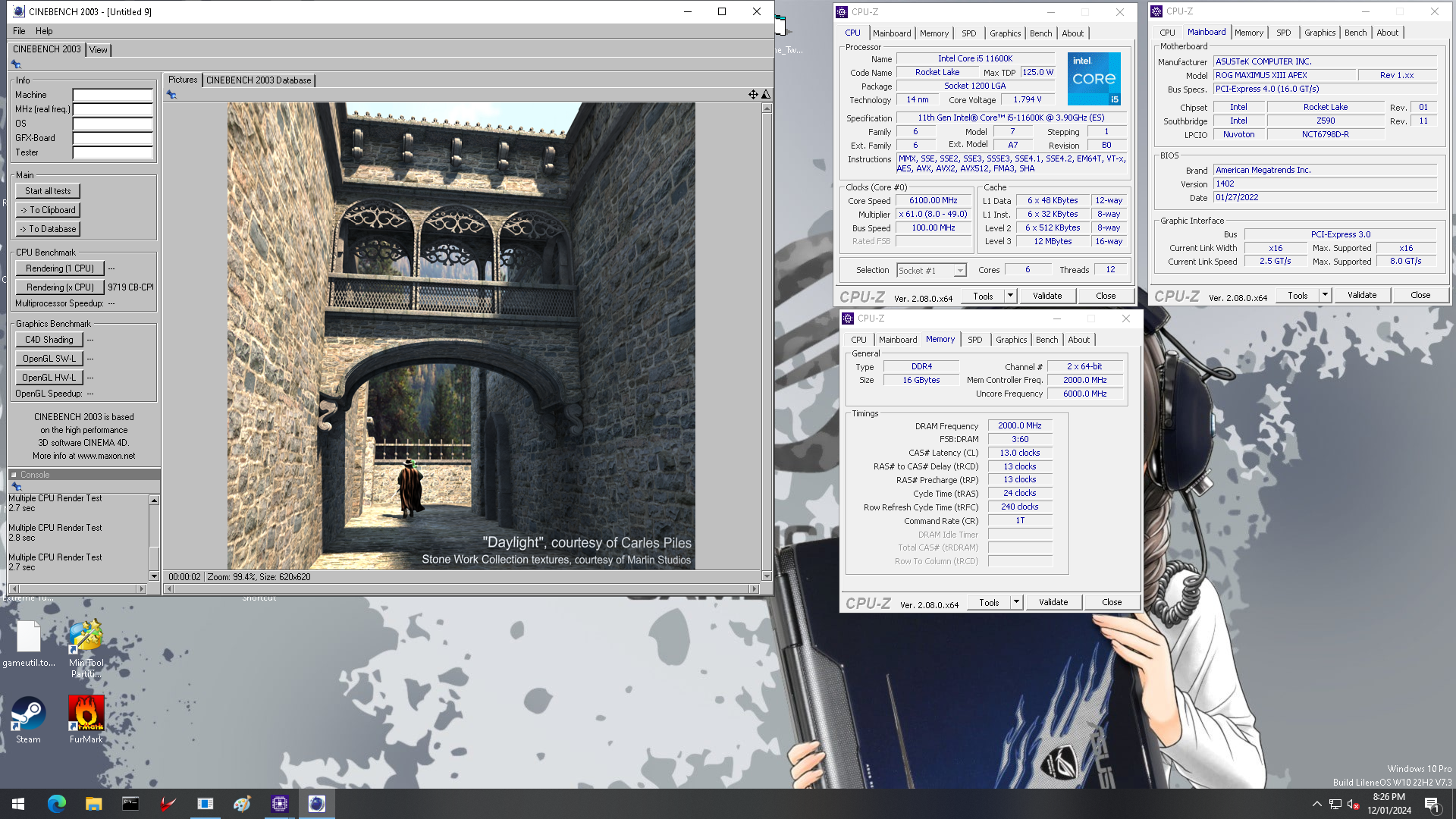The image size is (1456, 819).
Task: Open Graphics tab in CPU-Z Mainboard window
Action: pos(1320,33)
